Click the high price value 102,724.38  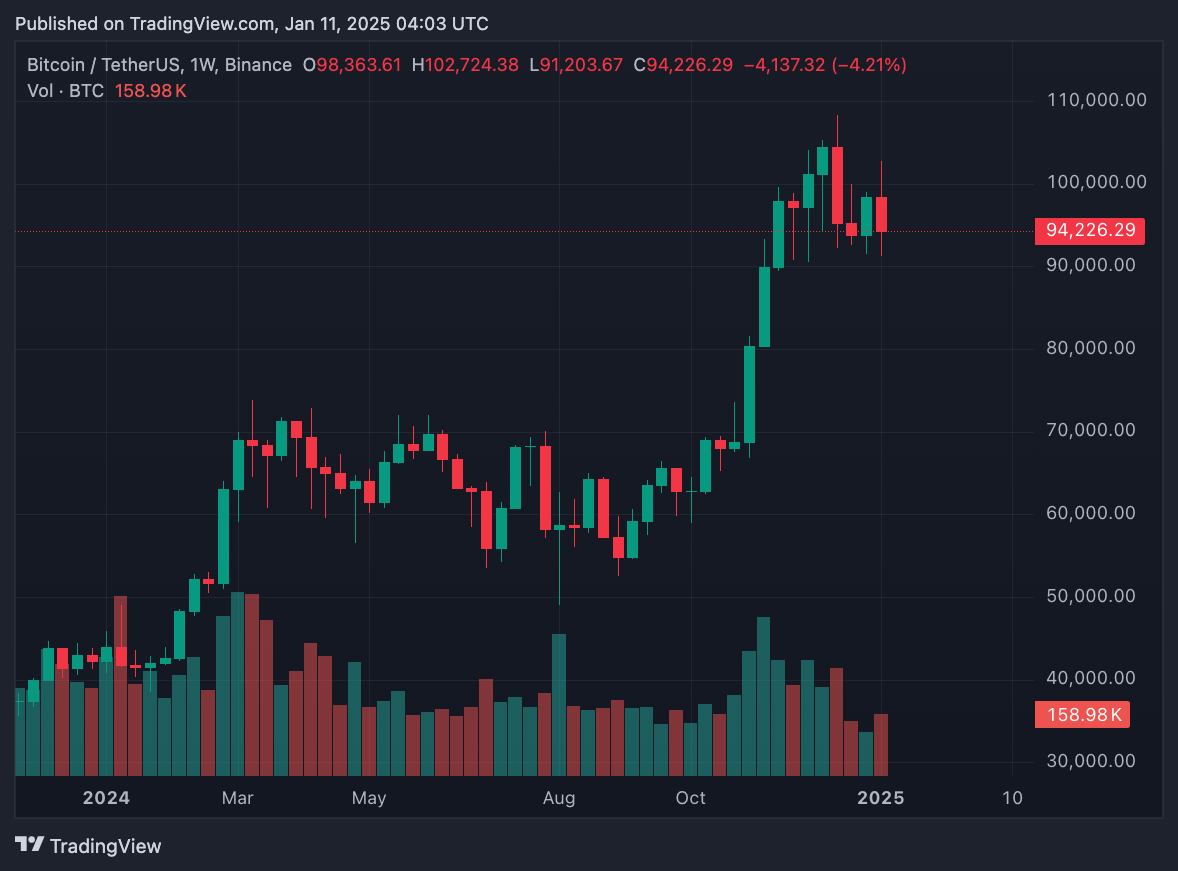[x=472, y=65]
